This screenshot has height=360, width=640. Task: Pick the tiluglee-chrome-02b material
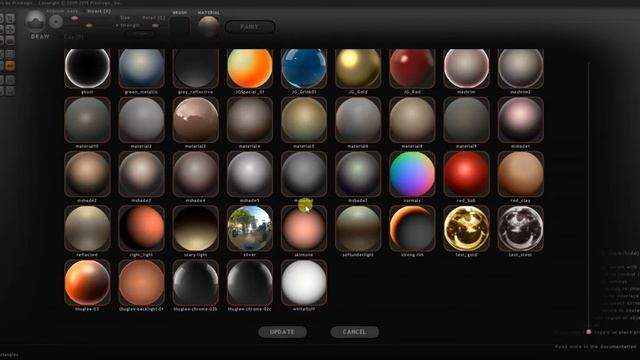tap(196, 282)
